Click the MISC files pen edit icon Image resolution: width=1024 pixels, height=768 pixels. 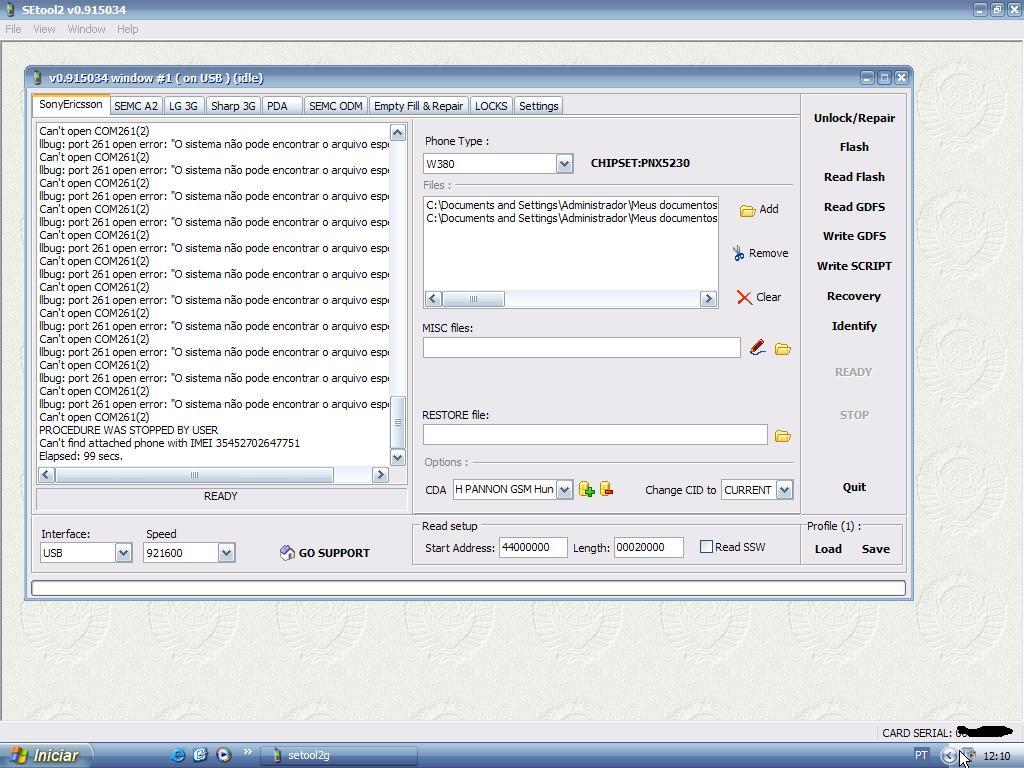(x=758, y=348)
